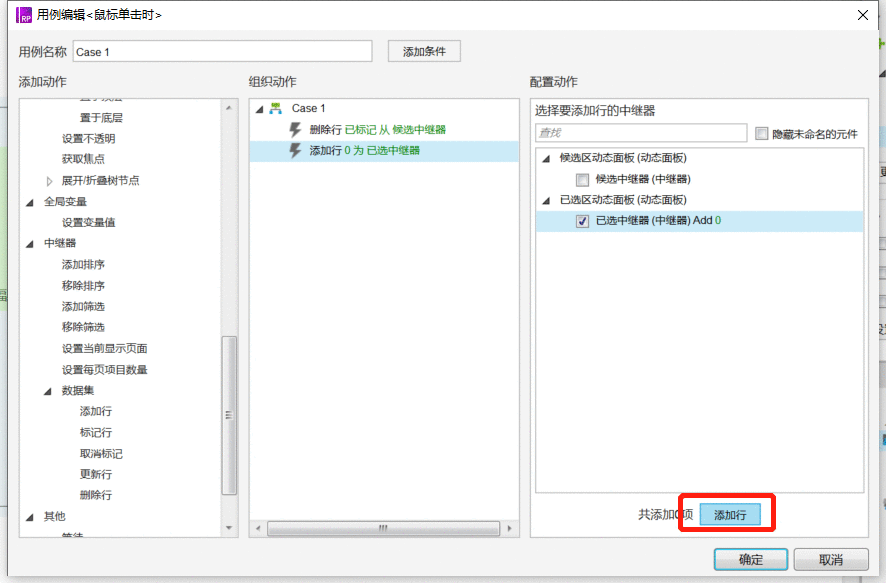This screenshot has width=886, height=583.
Task: Click the Axure RP logo icon in title bar
Action: click(x=24, y=15)
